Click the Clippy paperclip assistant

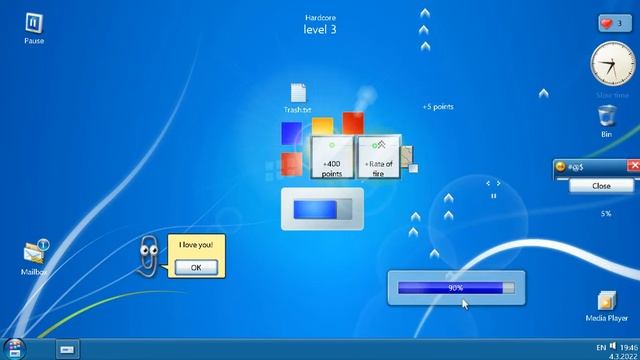click(149, 256)
